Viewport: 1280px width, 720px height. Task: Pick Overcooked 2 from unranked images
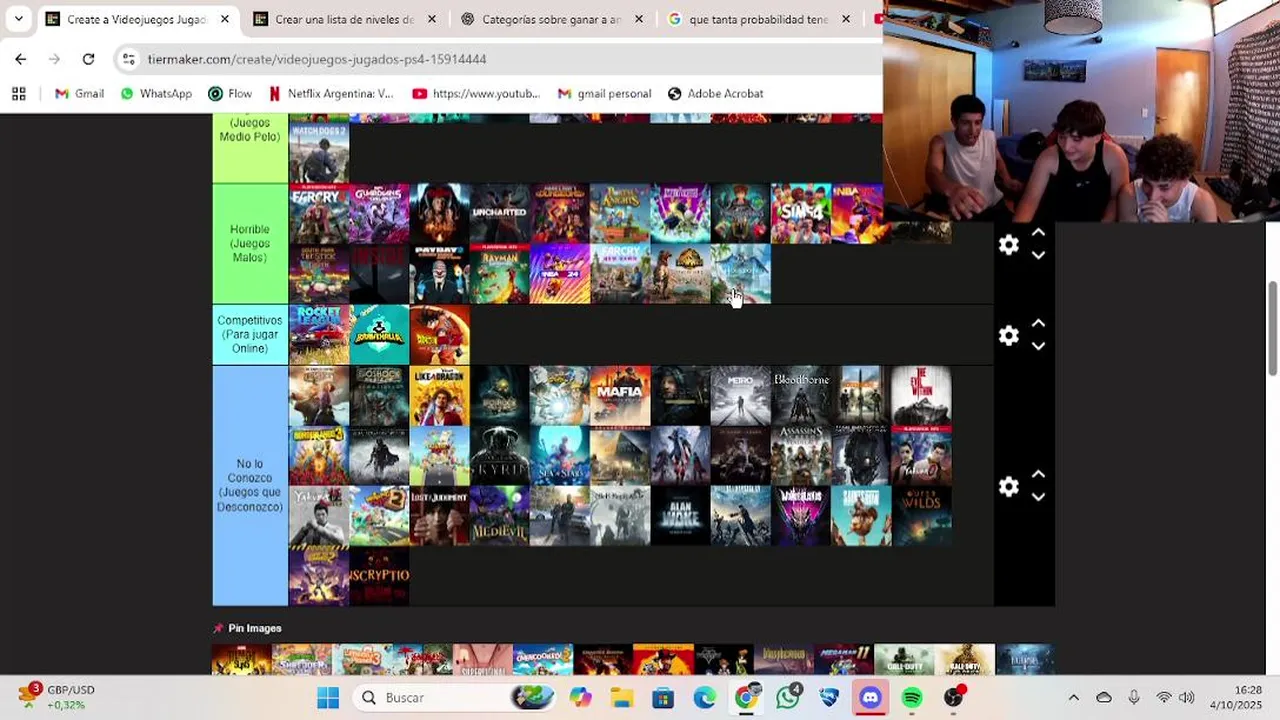pyautogui.click(x=543, y=660)
